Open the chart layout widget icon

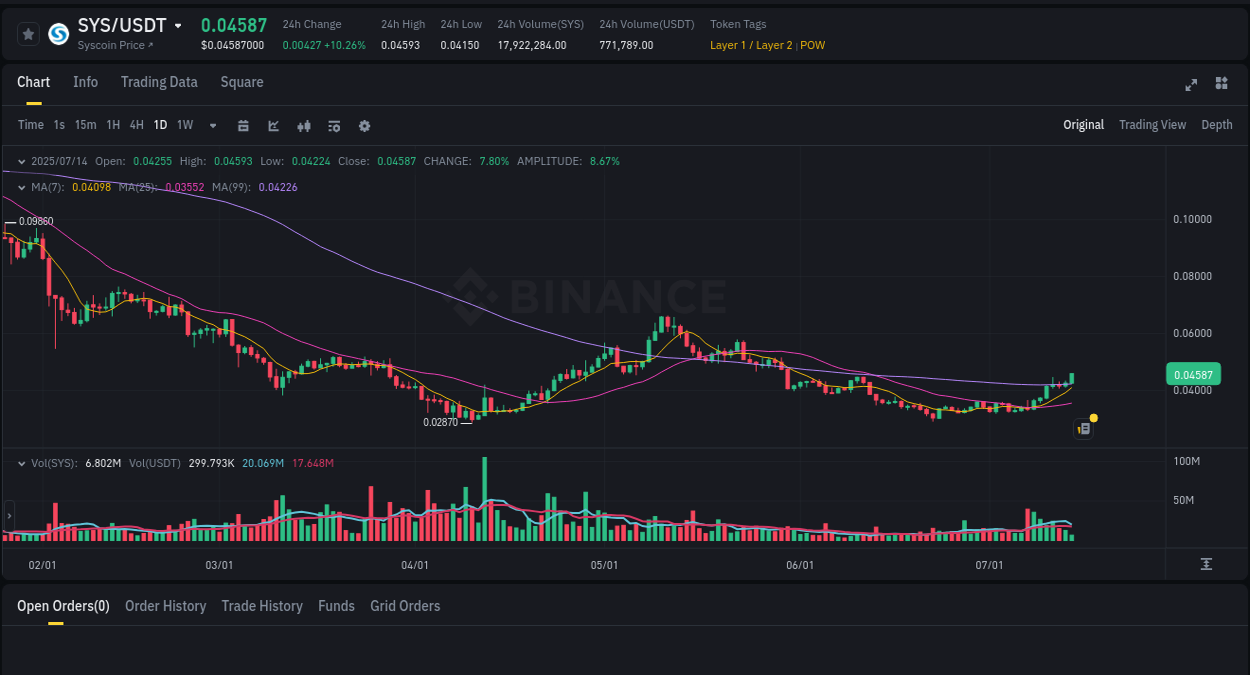[x=1221, y=84]
